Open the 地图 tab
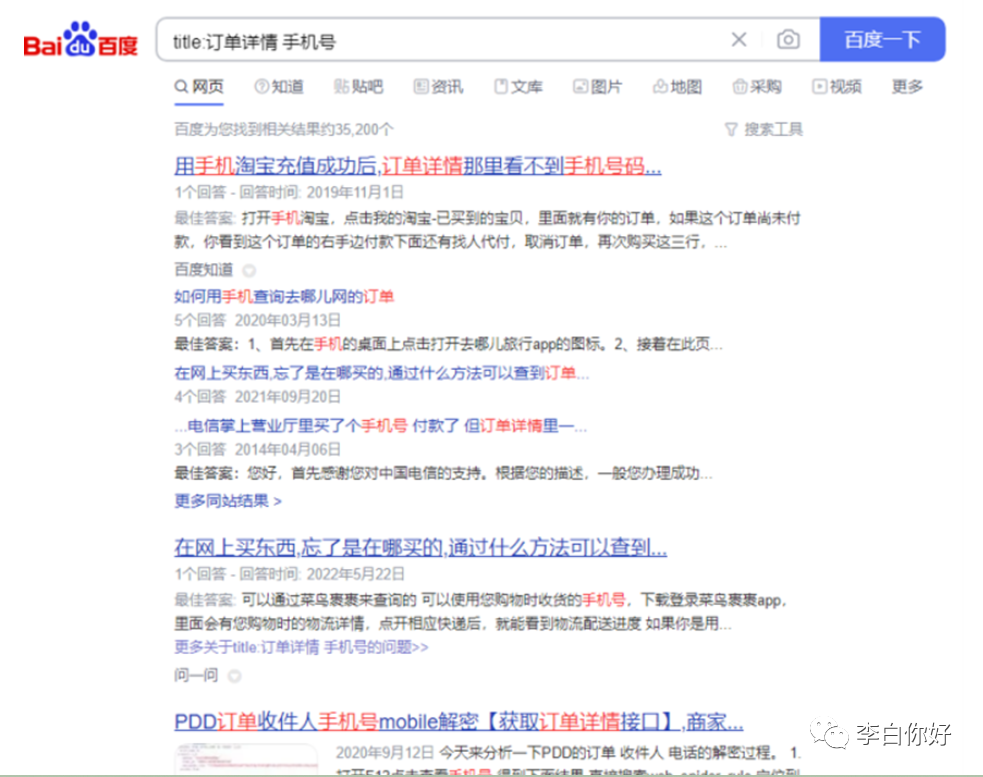 point(678,87)
